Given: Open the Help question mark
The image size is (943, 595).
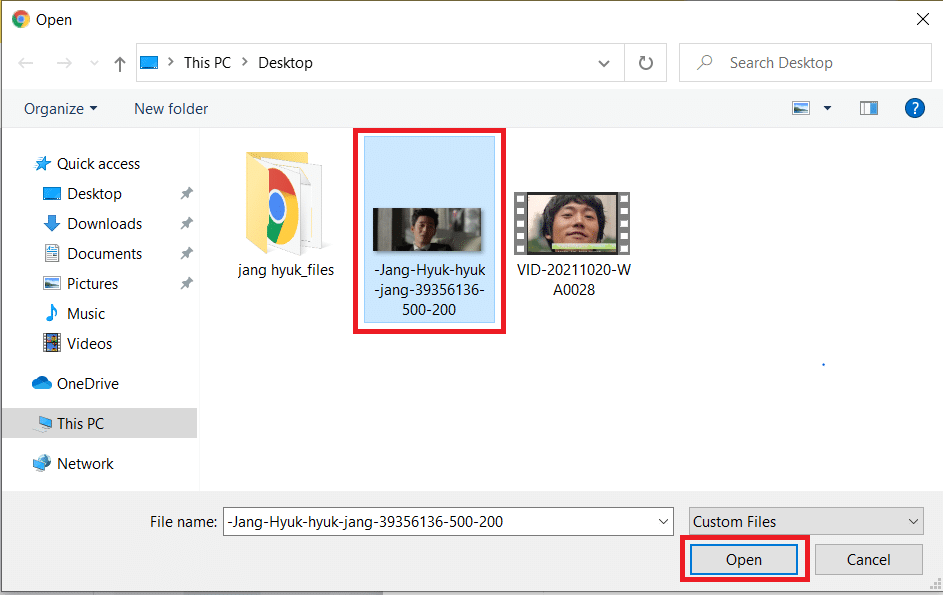Looking at the screenshot, I should tap(915, 108).
